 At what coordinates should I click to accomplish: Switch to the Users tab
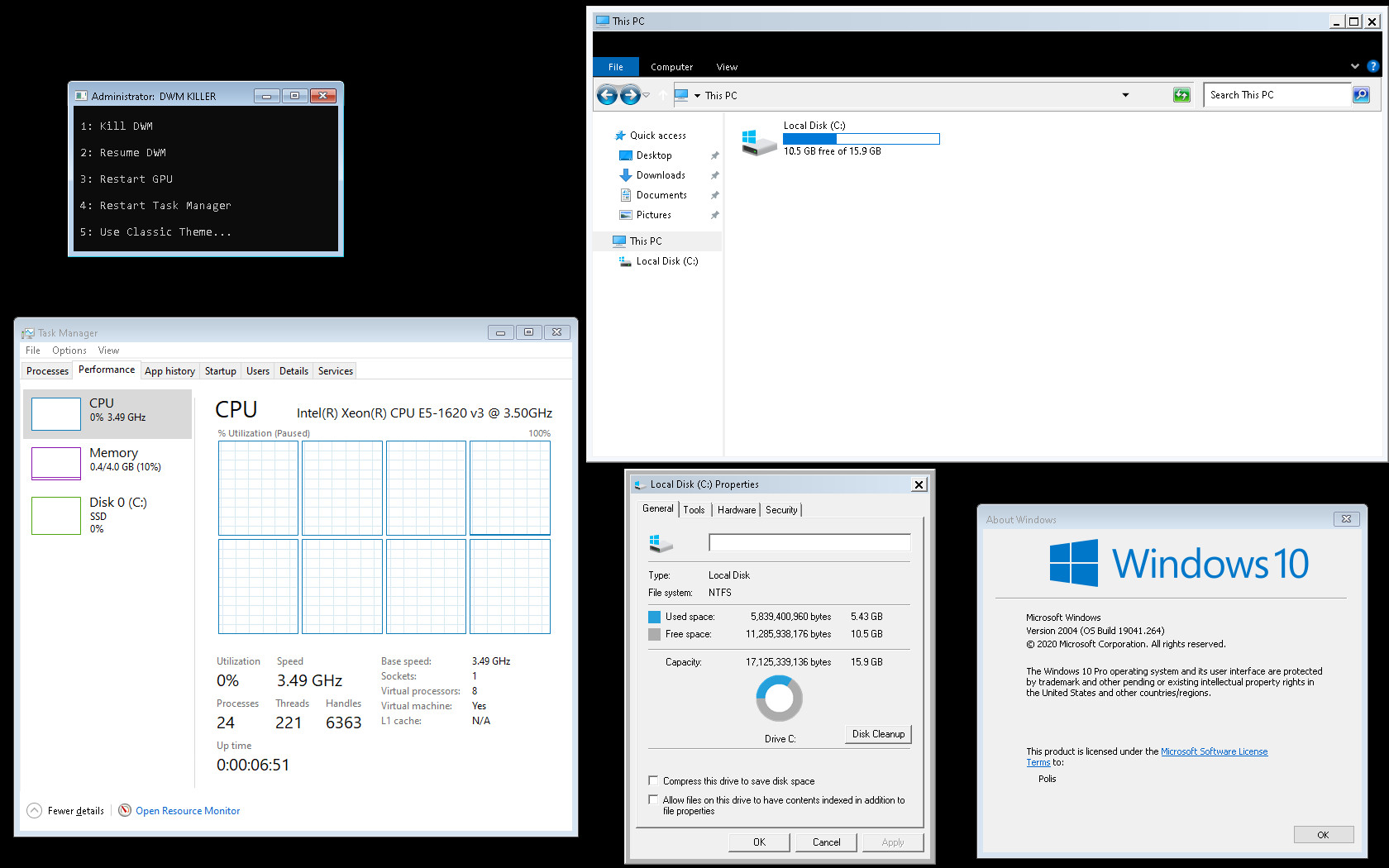258,371
